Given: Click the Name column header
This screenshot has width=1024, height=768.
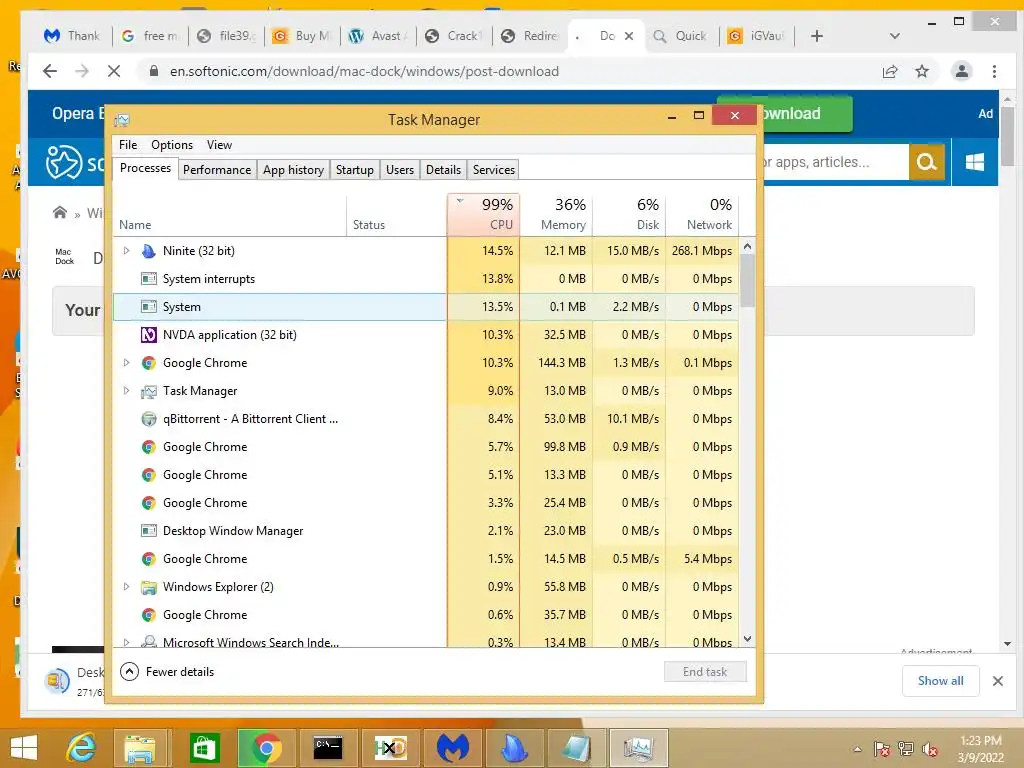Looking at the screenshot, I should [230, 216].
